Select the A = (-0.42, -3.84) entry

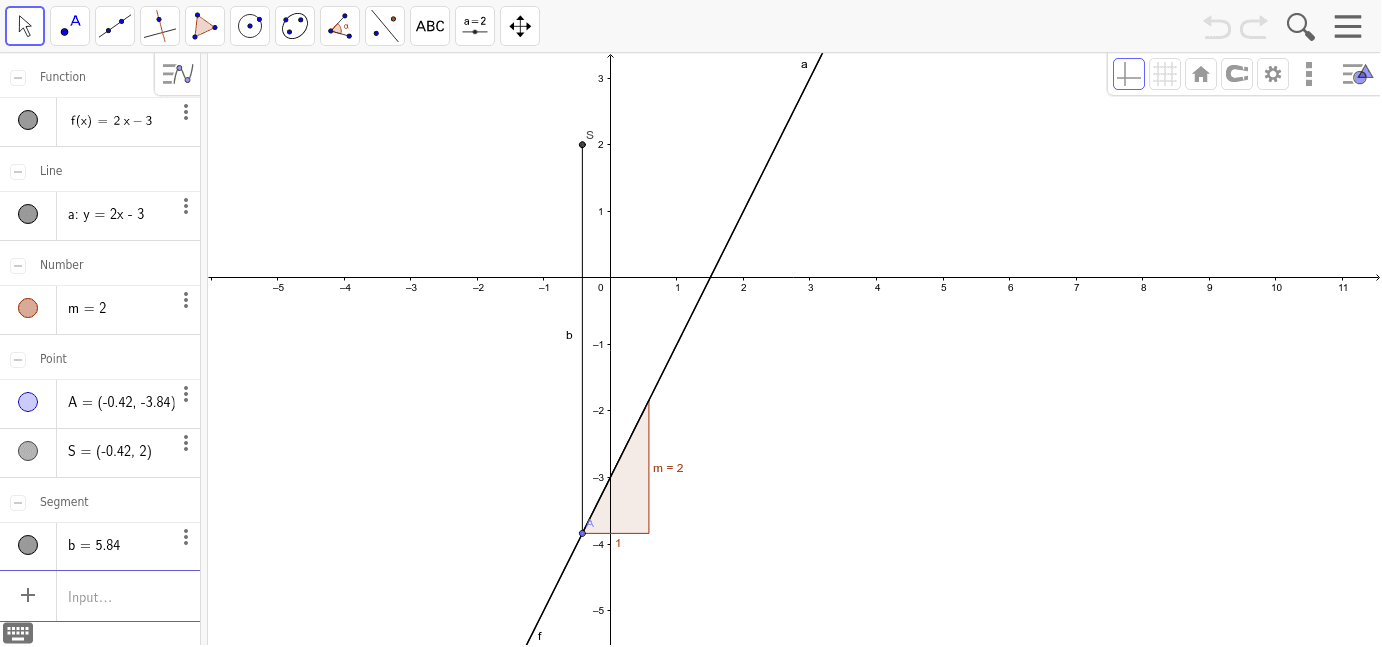[x=121, y=402]
